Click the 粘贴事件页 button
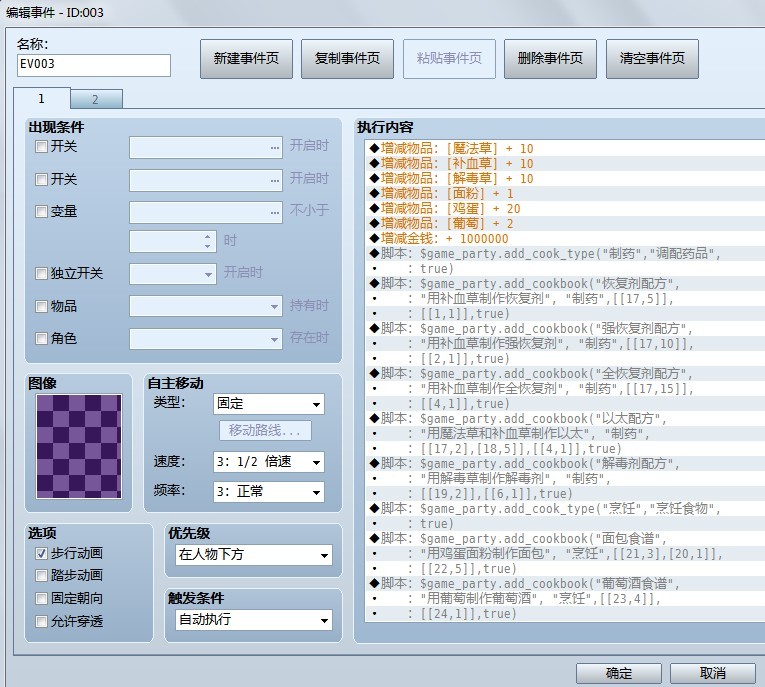 [x=449, y=59]
